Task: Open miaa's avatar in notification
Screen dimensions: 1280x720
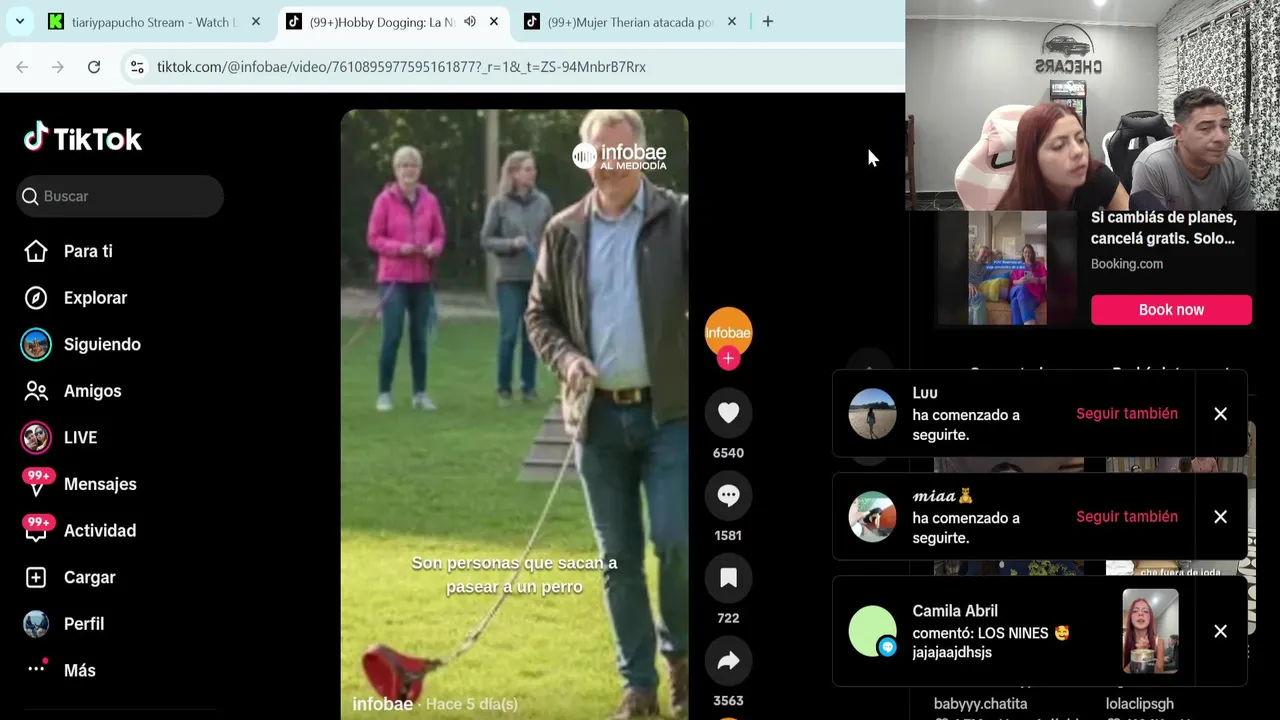Action: coord(873,517)
